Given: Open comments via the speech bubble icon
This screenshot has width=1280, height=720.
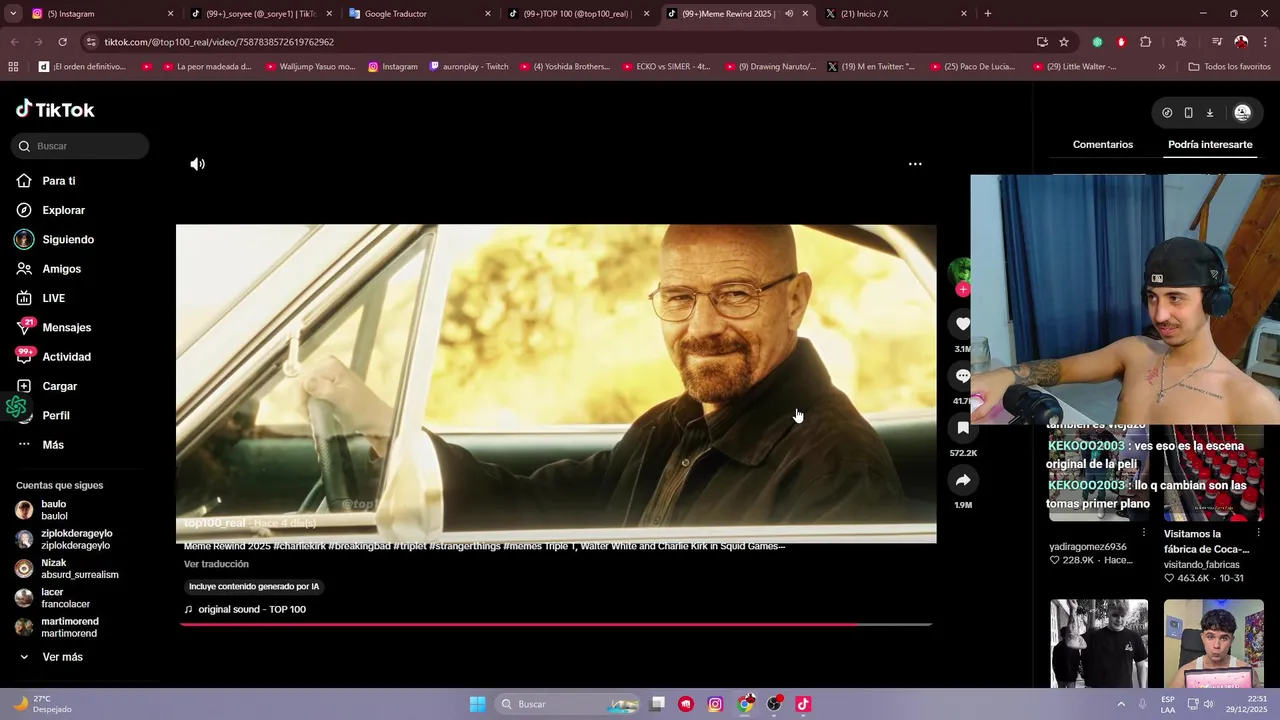Looking at the screenshot, I should [962, 376].
